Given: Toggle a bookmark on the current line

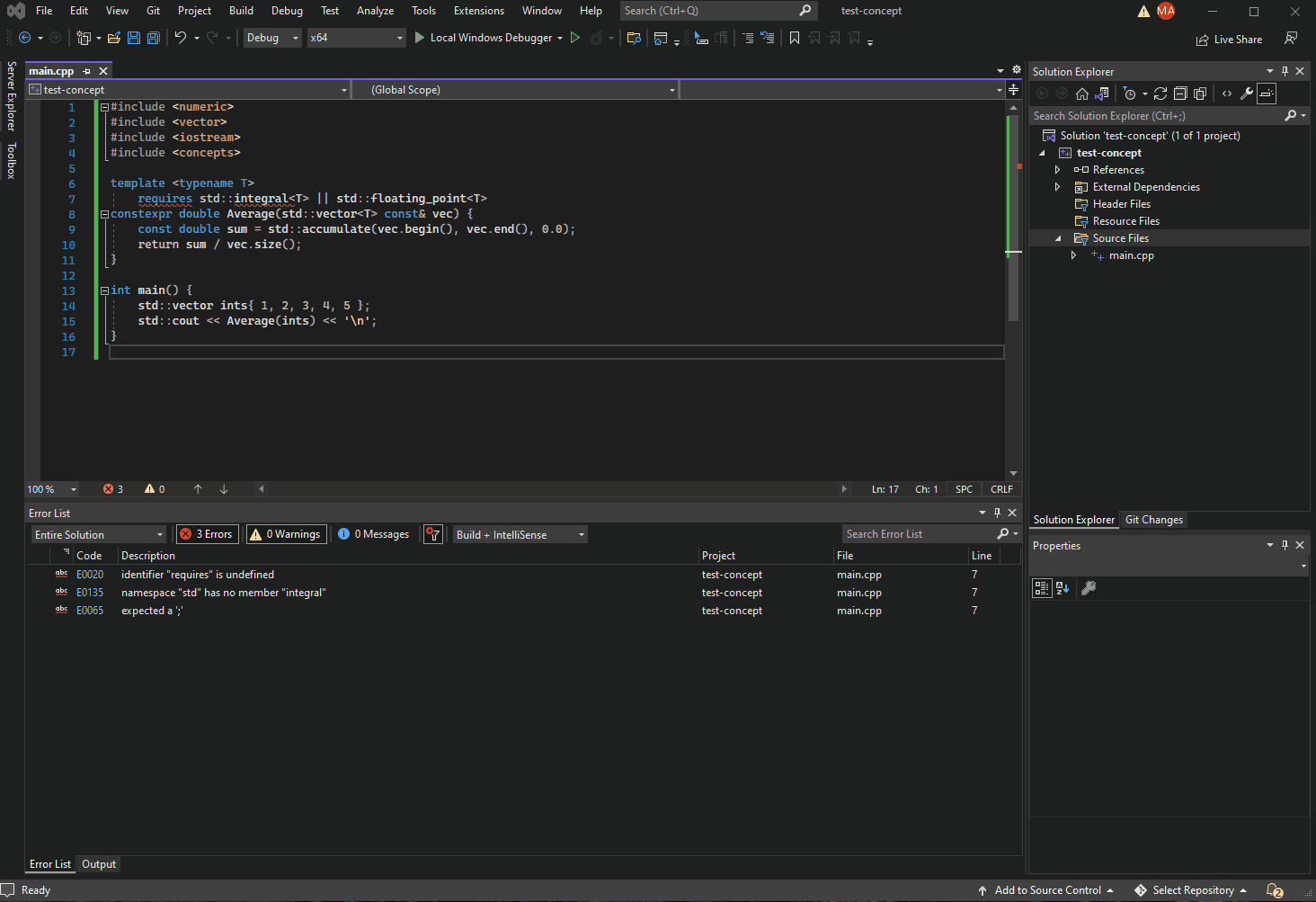Looking at the screenshot, I should [x=795, y=38].
